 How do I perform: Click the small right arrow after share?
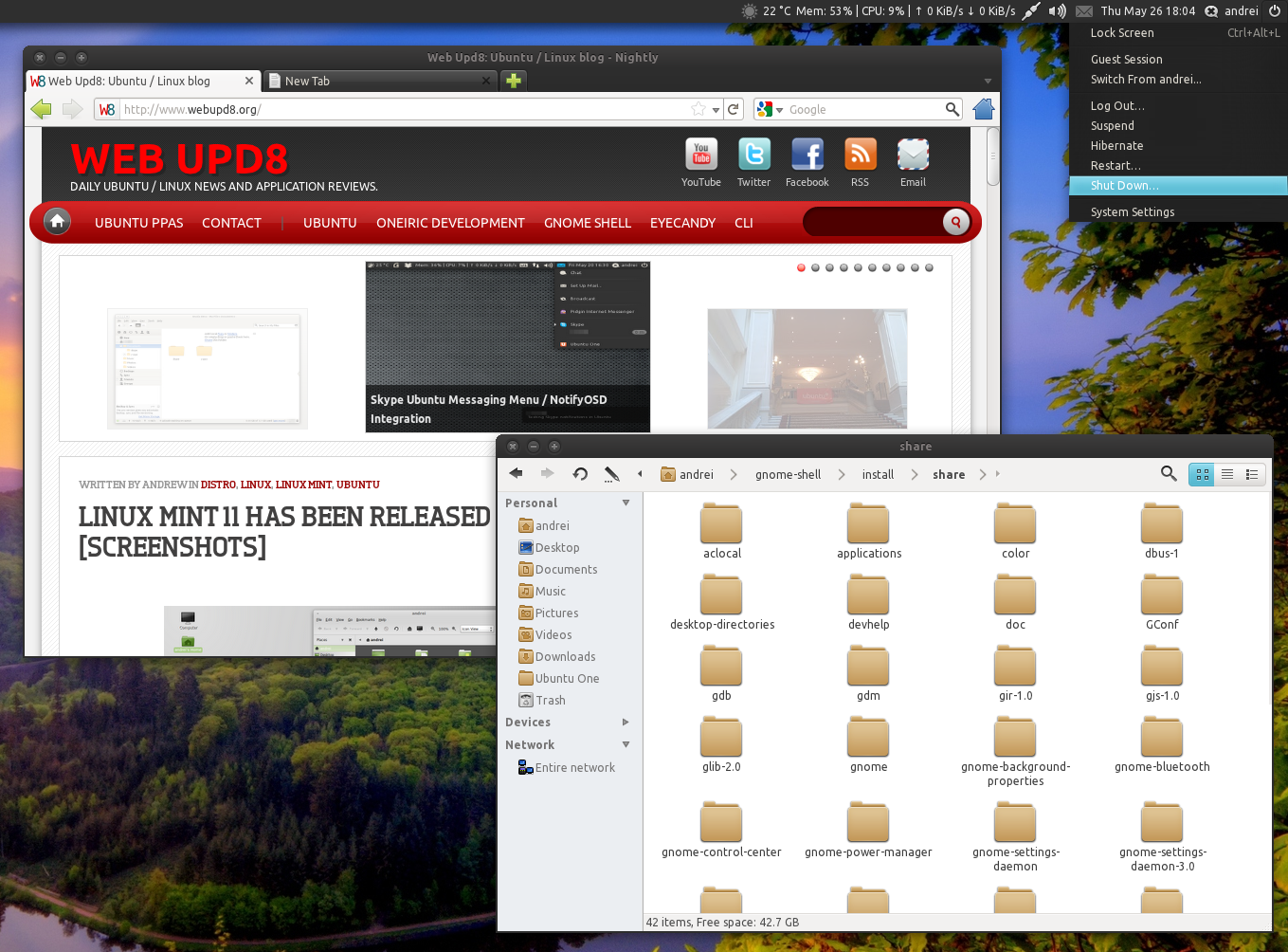pyautogui.click(x=997, y=473)
